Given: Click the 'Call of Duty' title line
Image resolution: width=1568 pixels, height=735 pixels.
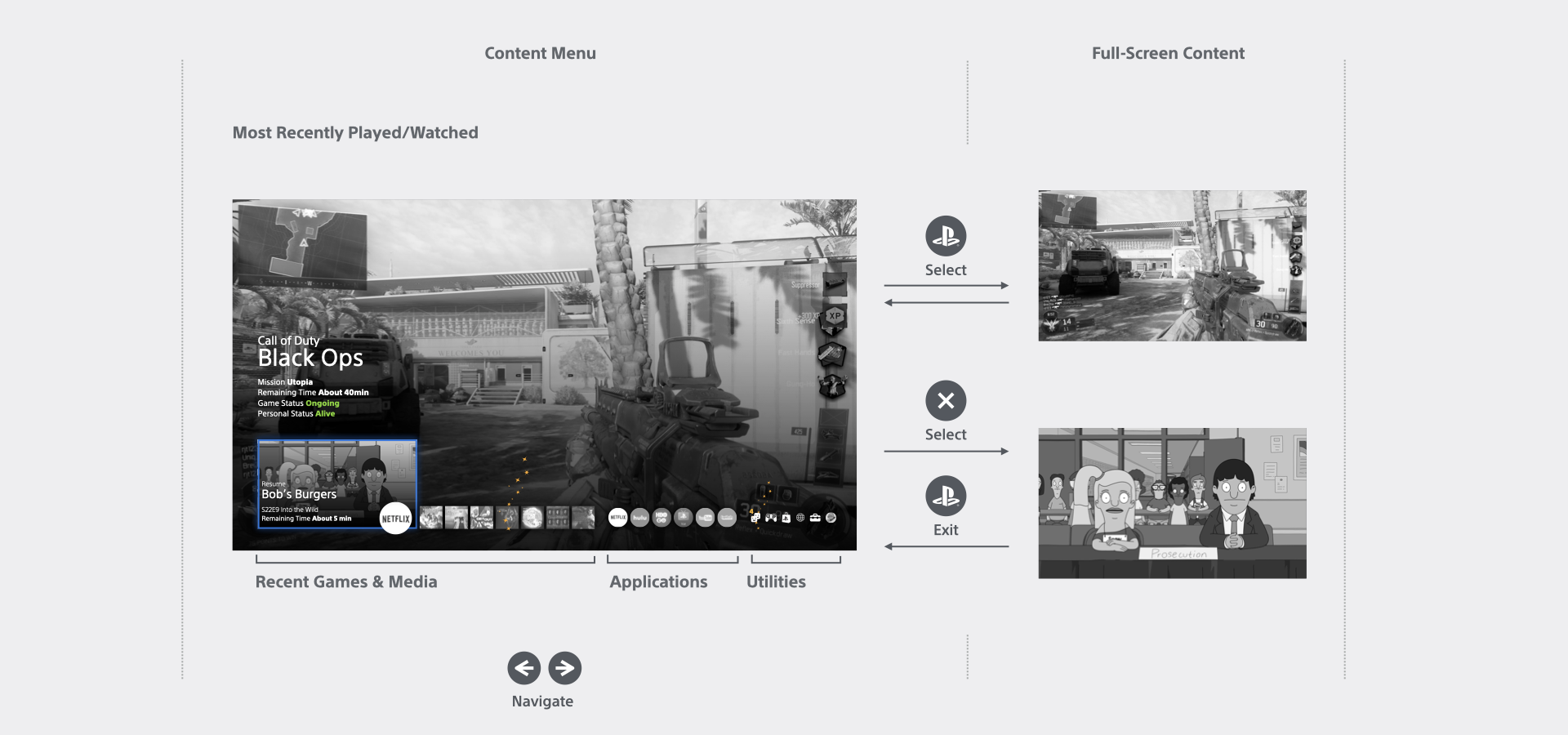Looking at the screenshot, I should 288,341.
